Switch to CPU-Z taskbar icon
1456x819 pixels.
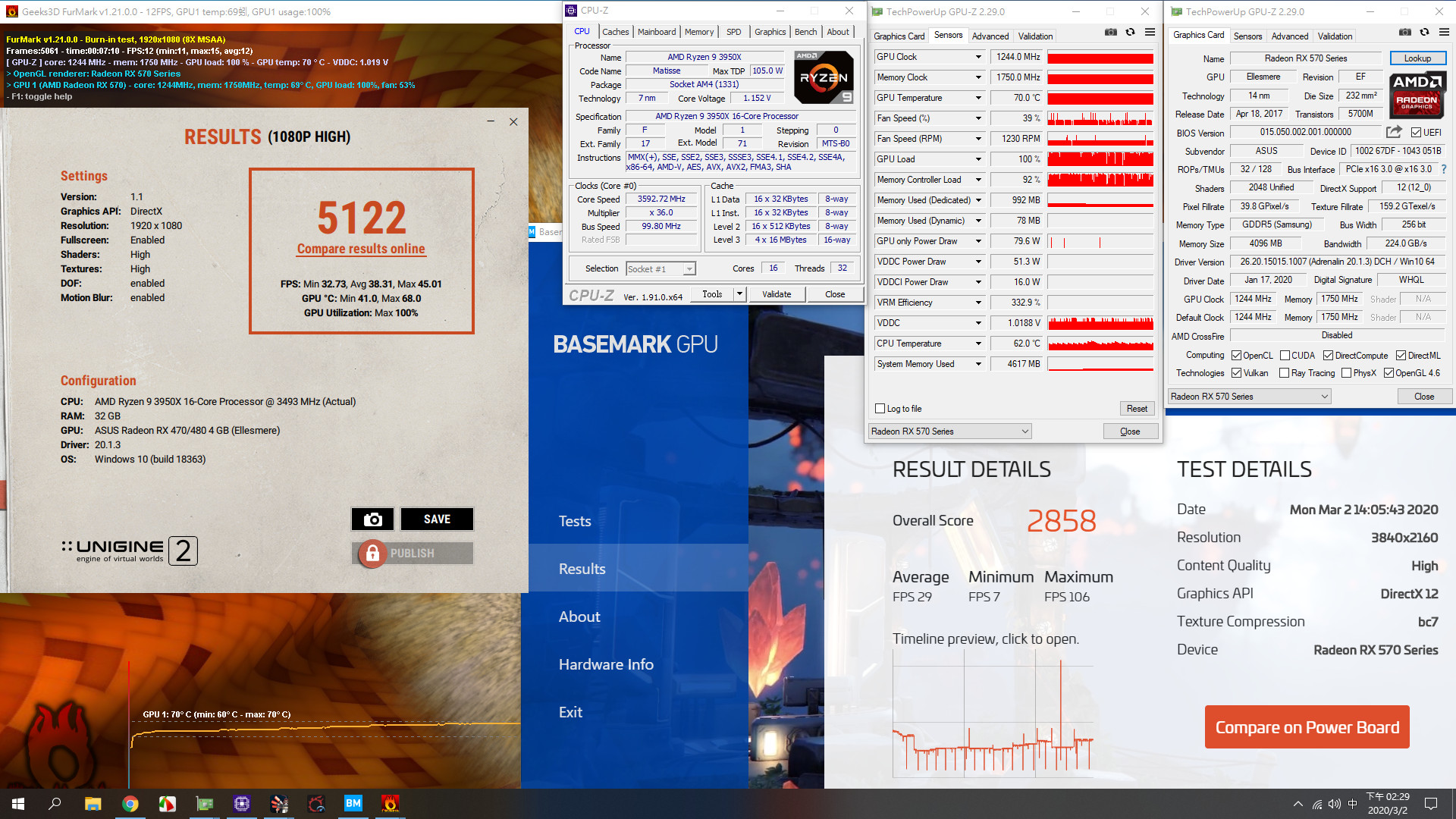point(242,804)
